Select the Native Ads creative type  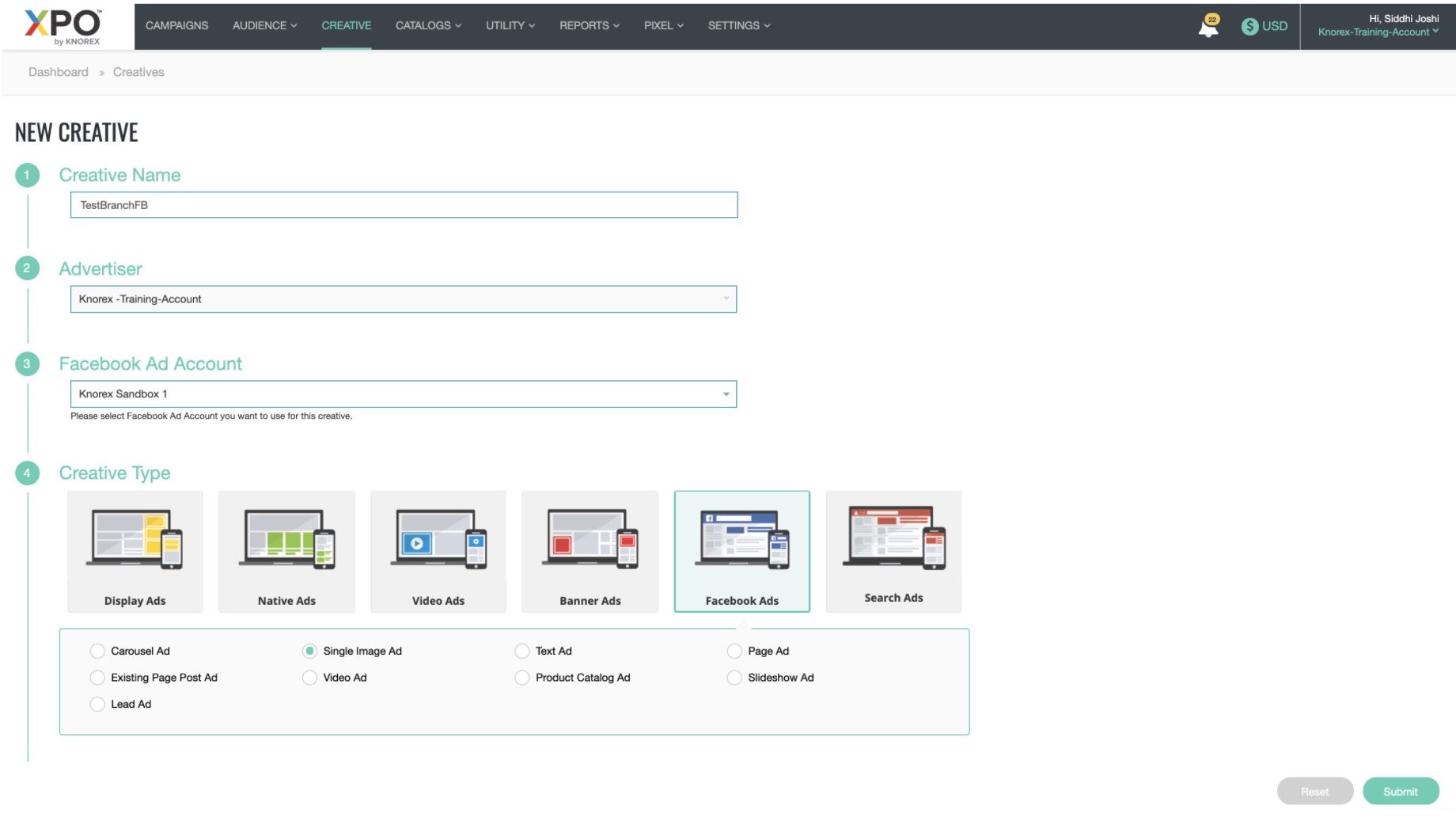[286, 551]
